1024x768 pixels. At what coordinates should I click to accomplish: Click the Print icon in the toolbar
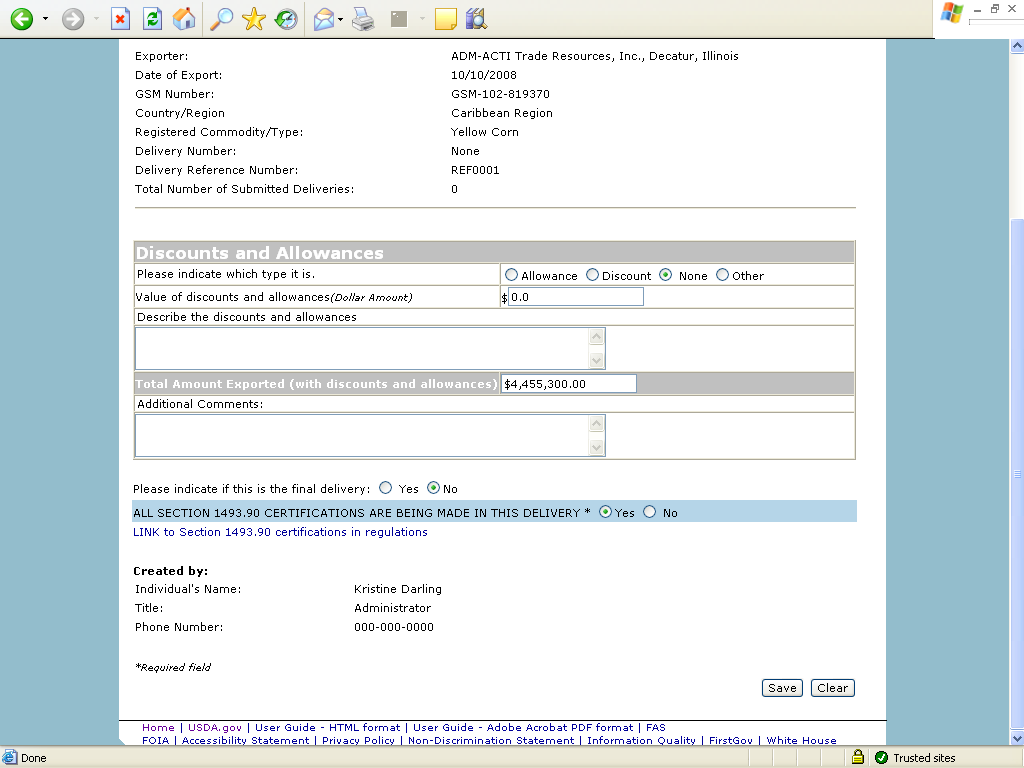click(x=363, y=19)
